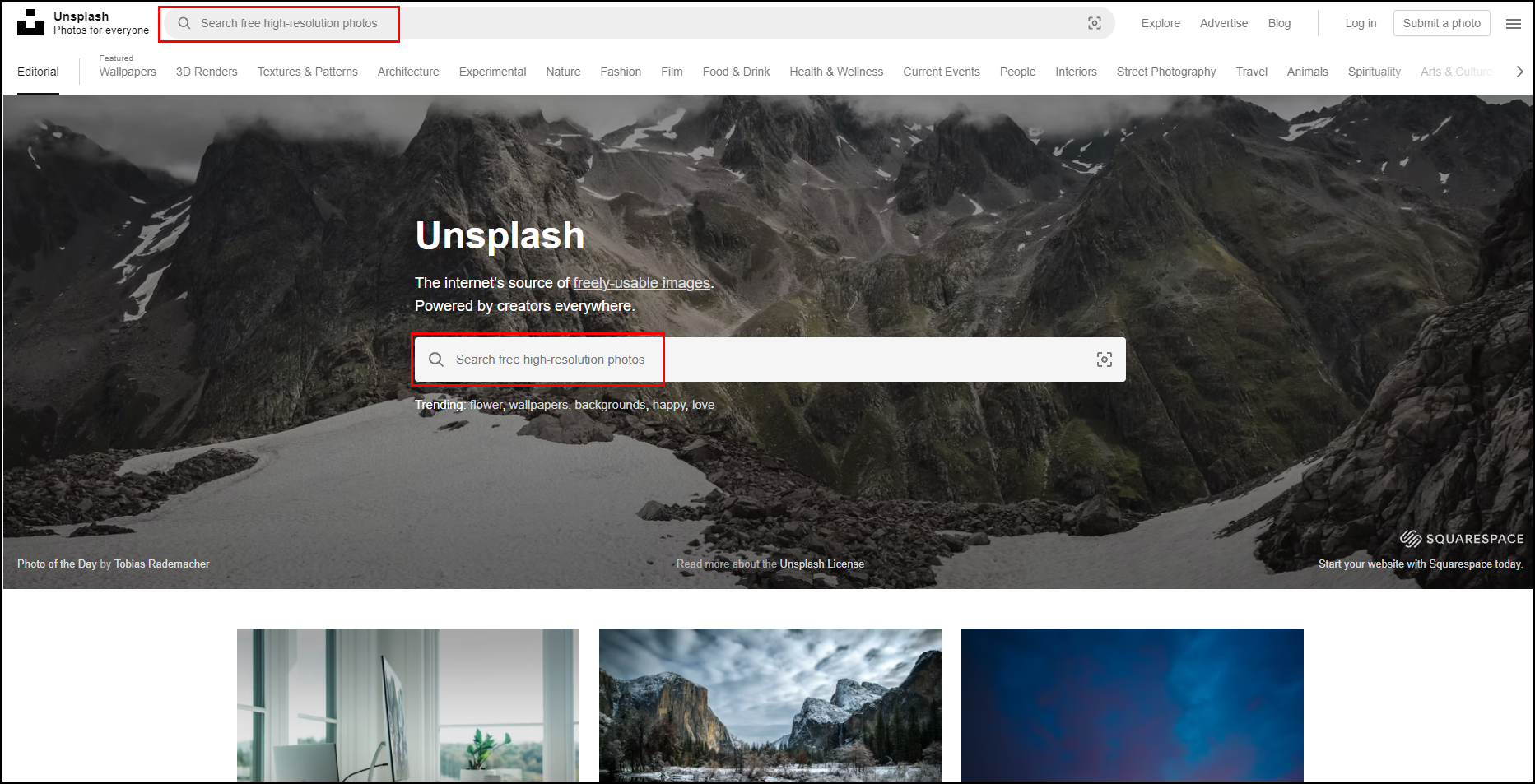The height and width of the screenshot is (784, 1535).
Task: Open the Experimental category
Action: coord(492,72)
